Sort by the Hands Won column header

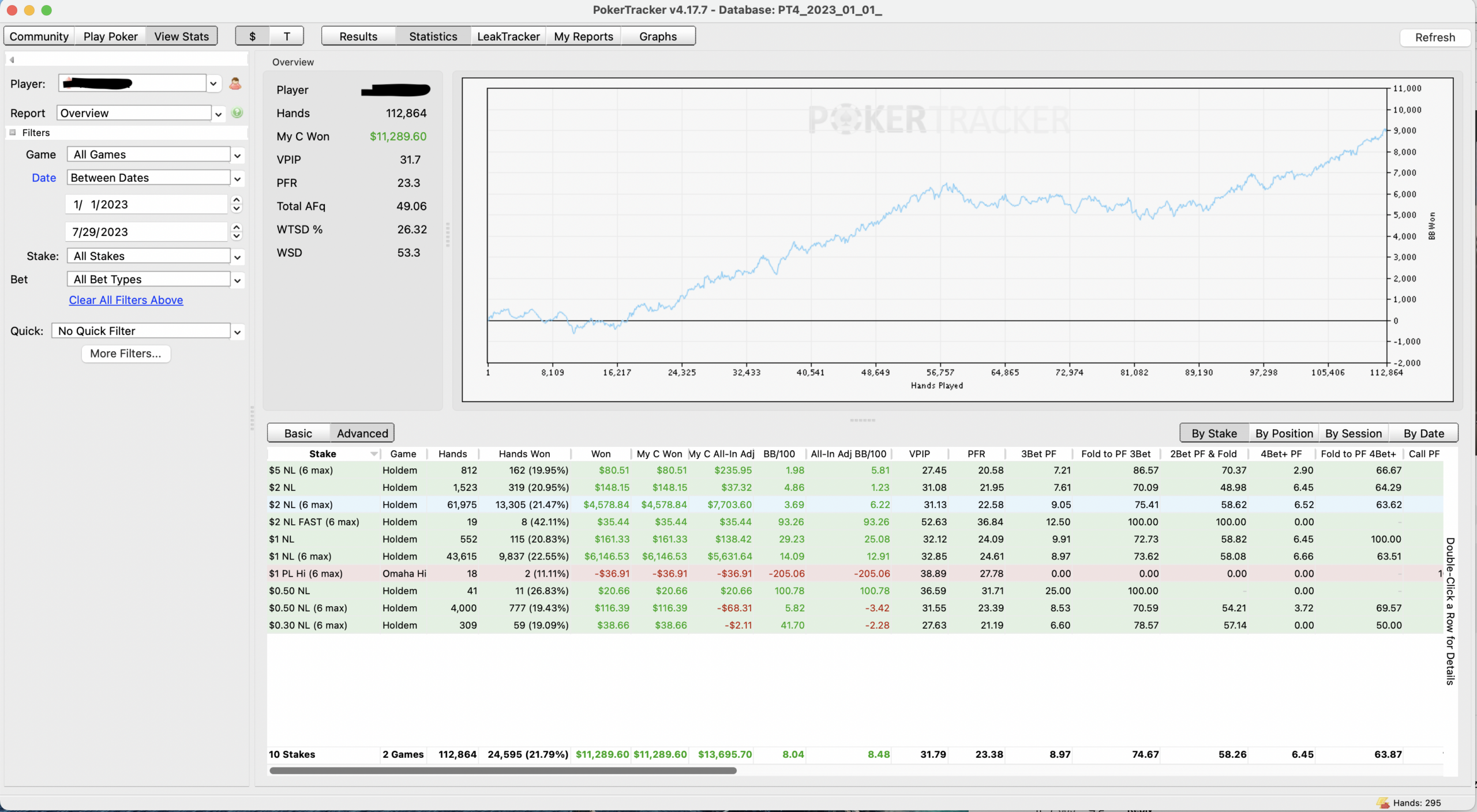click(524, 454)
